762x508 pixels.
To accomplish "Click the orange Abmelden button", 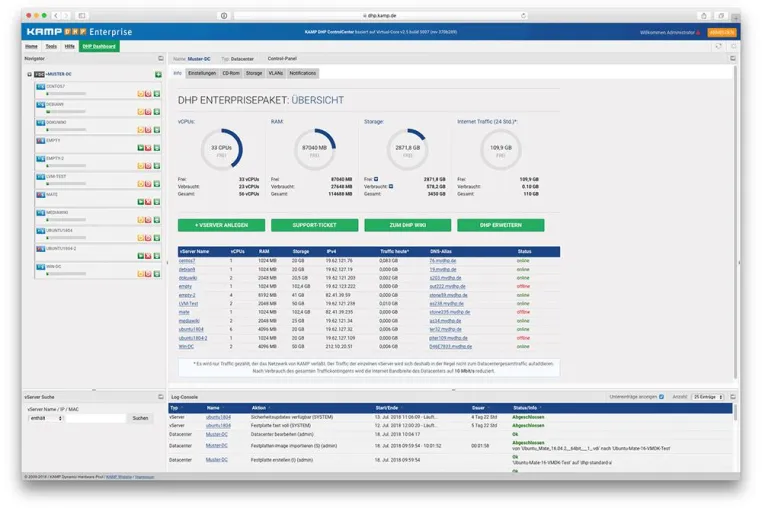I will [x=722, y=33].
